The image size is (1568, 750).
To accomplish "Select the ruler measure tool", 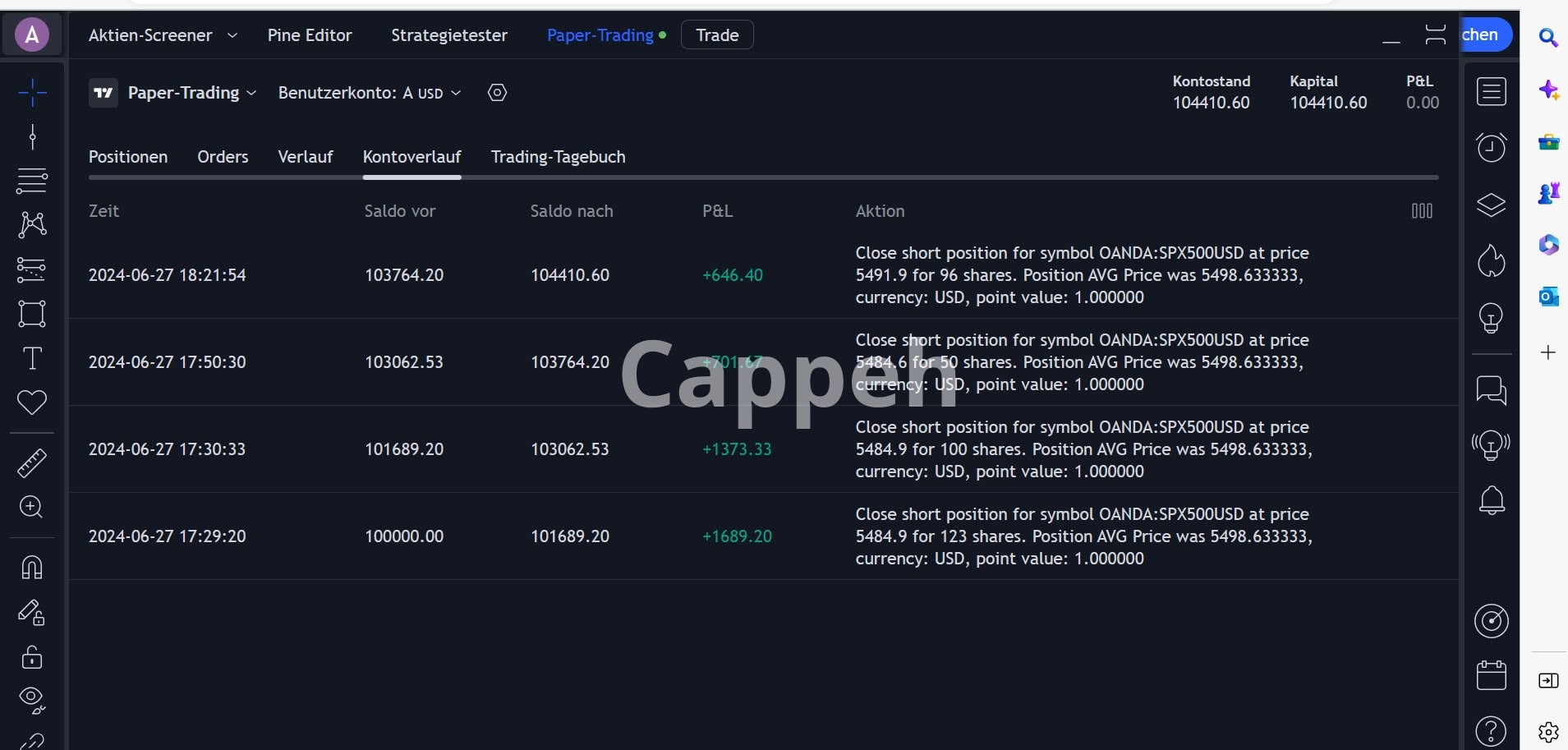I will click(32, 463).
